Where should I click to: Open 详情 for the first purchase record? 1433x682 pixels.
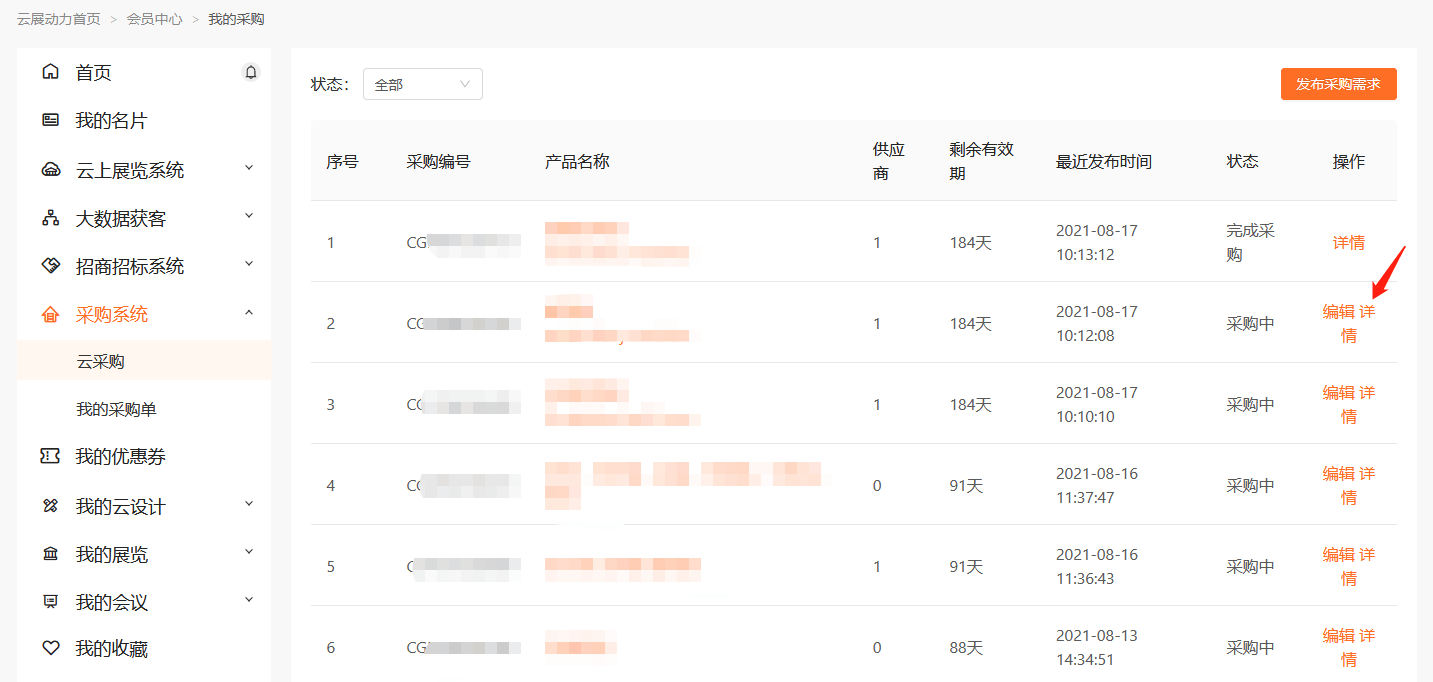tap(1347, 242)
